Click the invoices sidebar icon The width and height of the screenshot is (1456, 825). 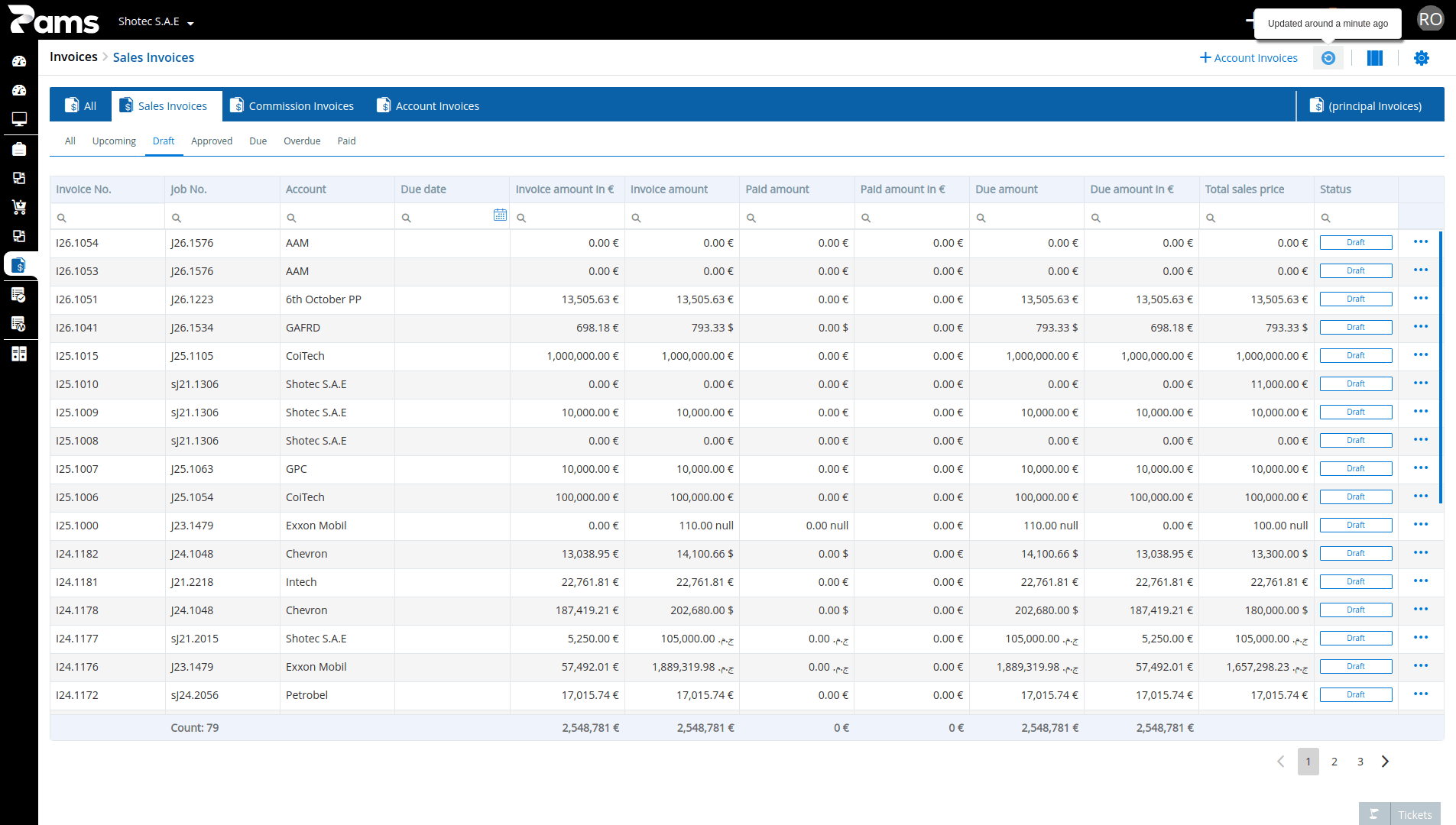click(x=19, y=265)
